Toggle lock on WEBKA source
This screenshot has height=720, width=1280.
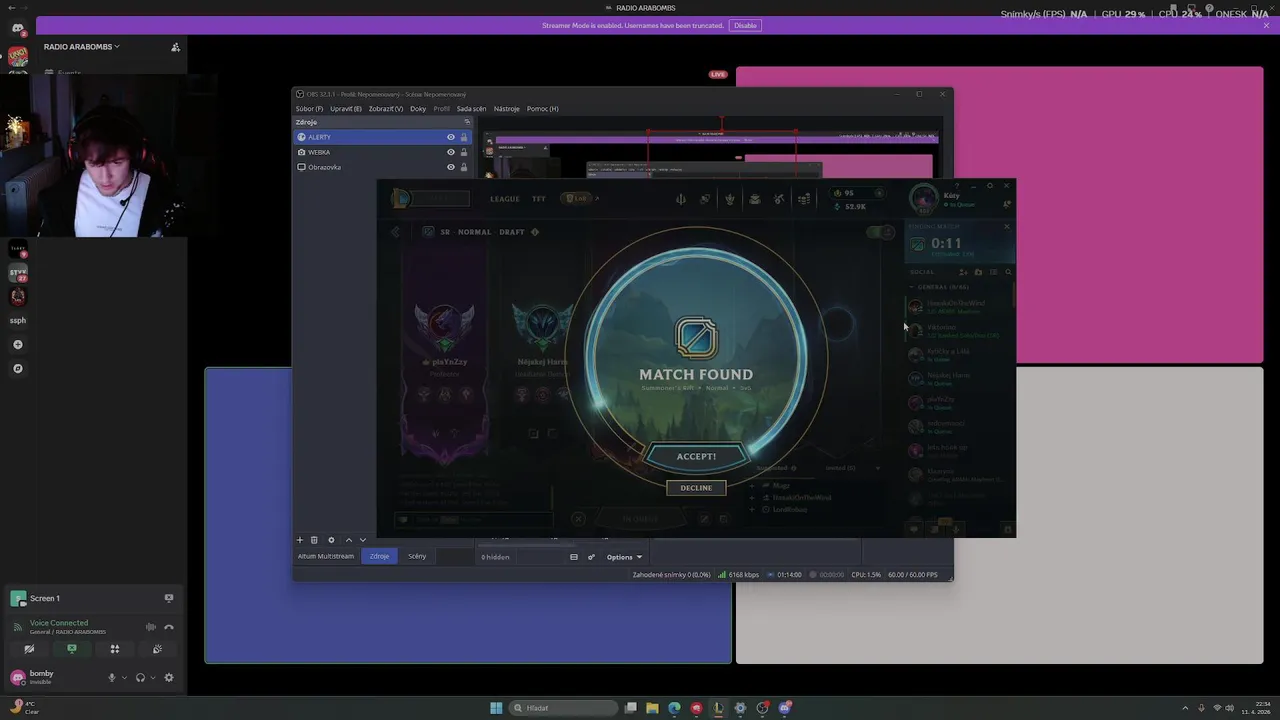pos(464,152)
